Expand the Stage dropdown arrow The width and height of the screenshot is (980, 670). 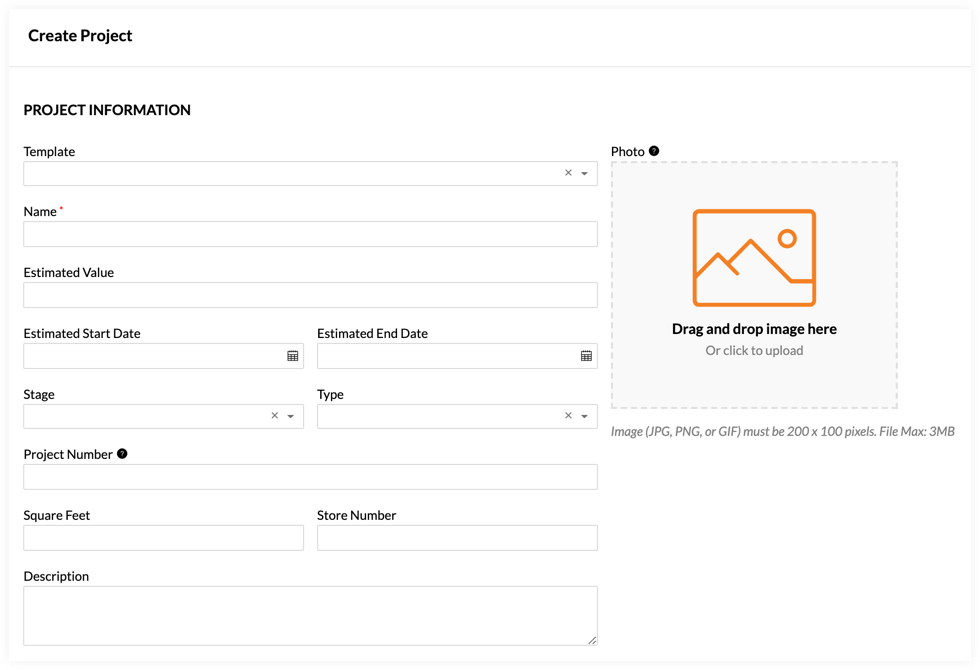pos(291,417)
